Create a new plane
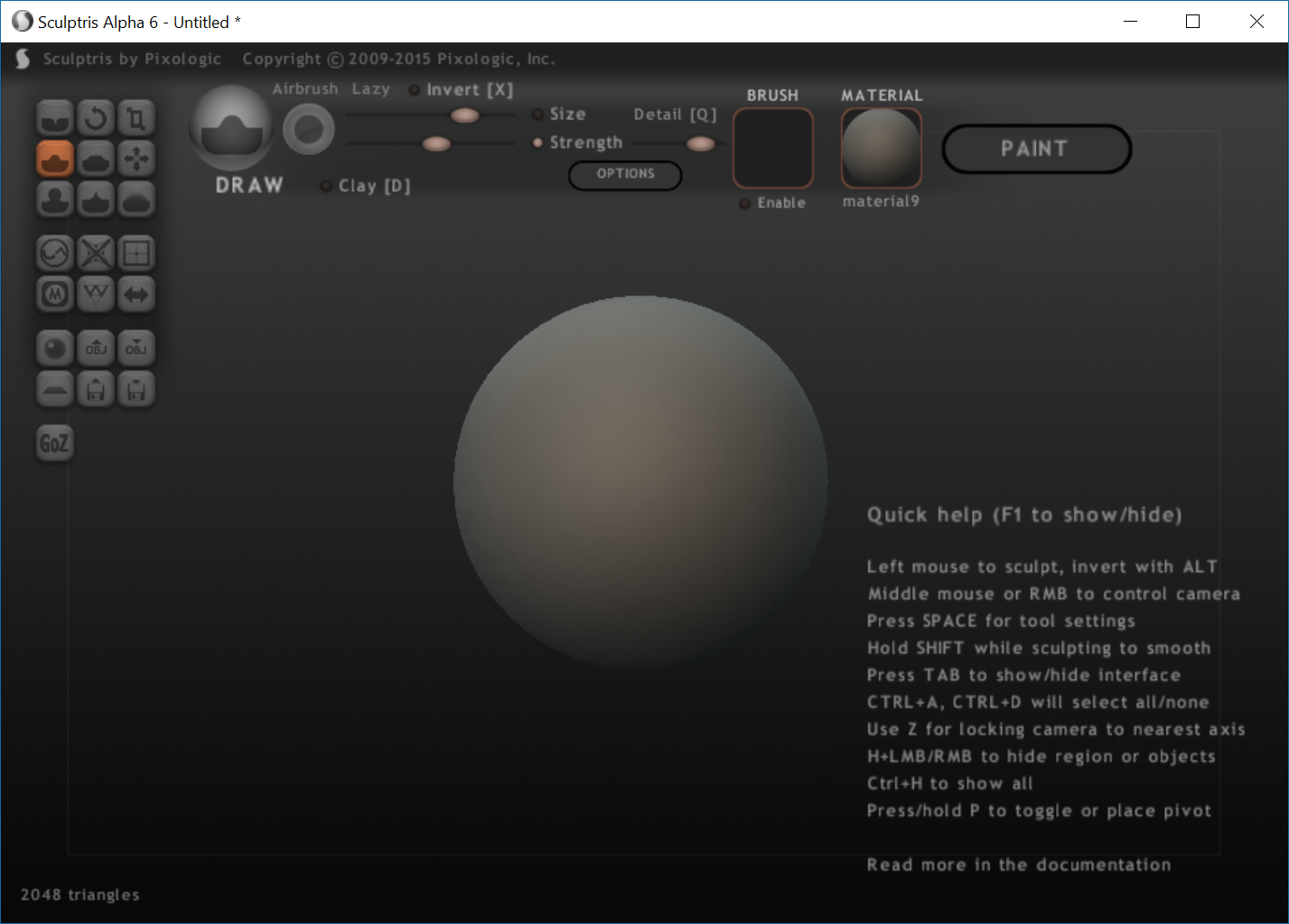1289x924 pixels. (x=55, y=389)
